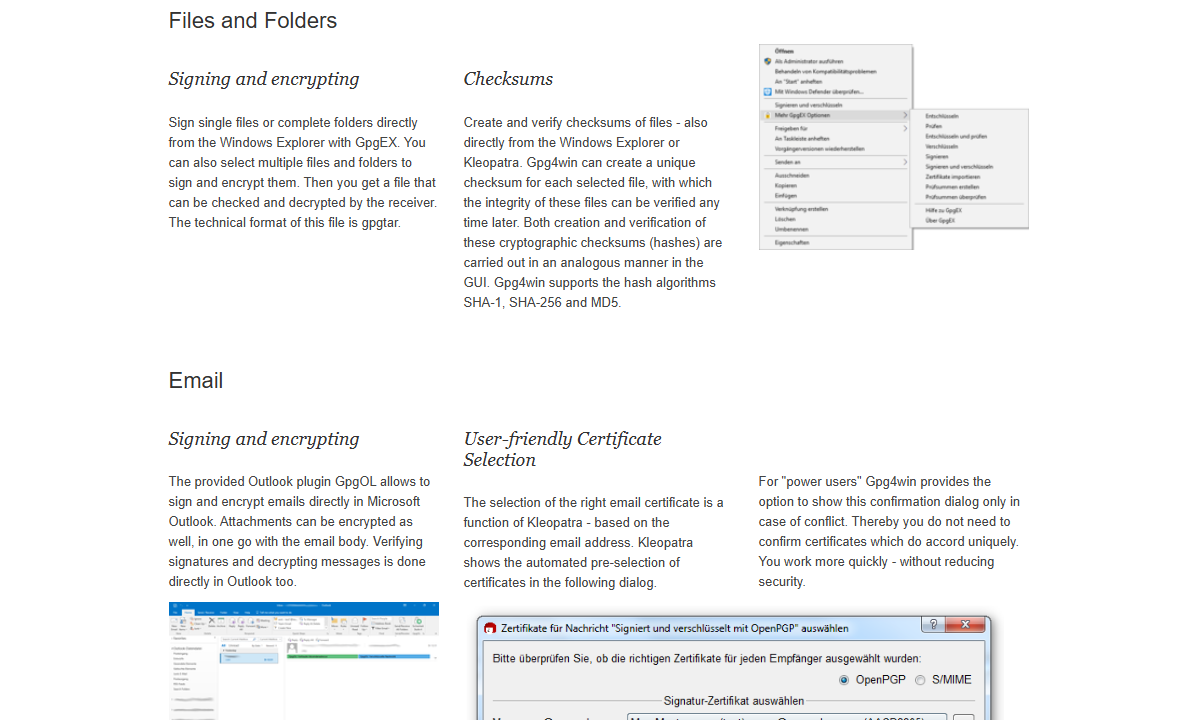Click the GpgEX padlock icon beside Mehr GpgEX Optionen
This screenshot has height=720, width=1200.
click(767, 115)
